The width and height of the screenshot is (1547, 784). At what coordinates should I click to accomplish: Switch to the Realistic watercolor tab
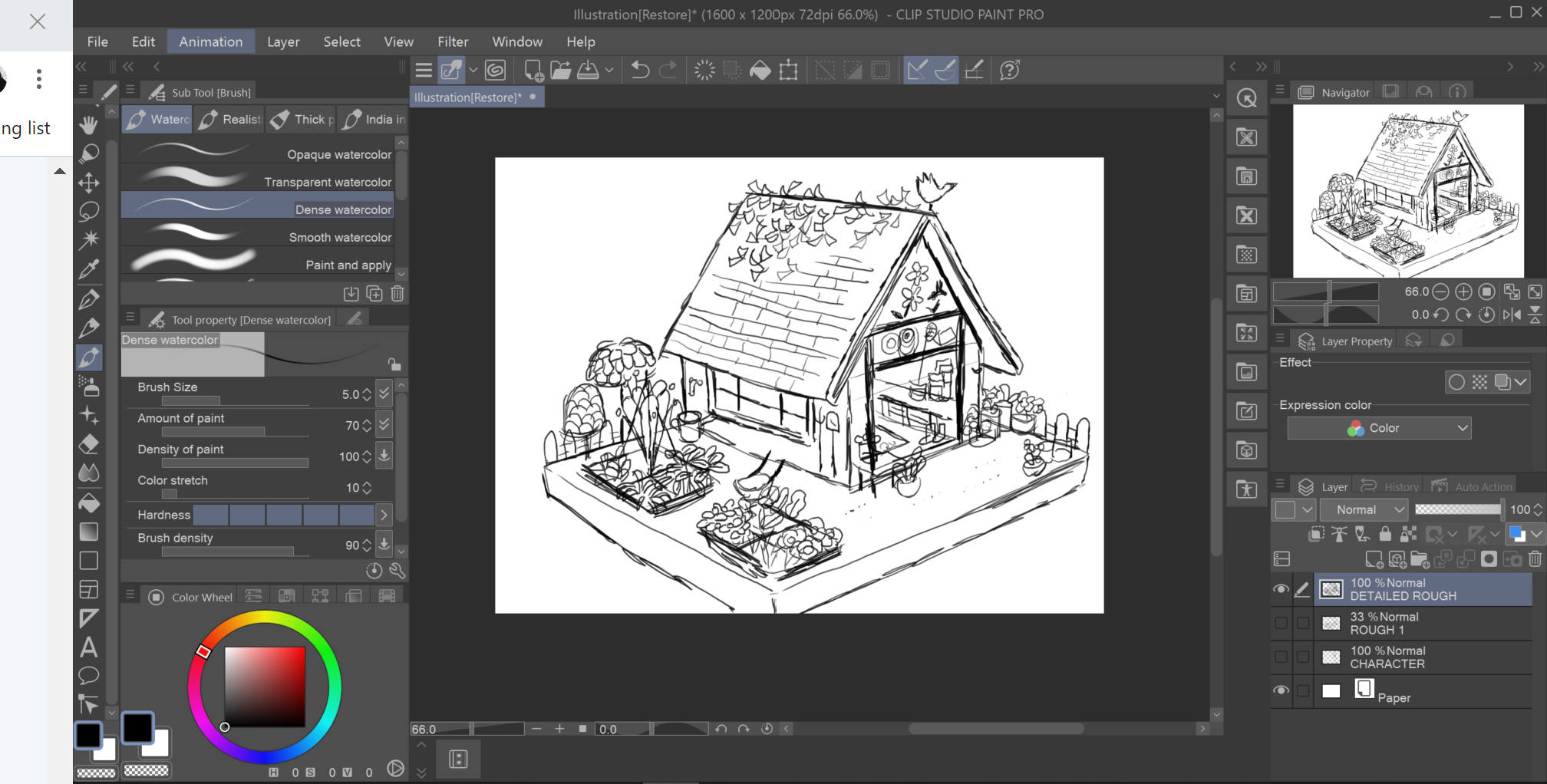(x=230, y=120)
